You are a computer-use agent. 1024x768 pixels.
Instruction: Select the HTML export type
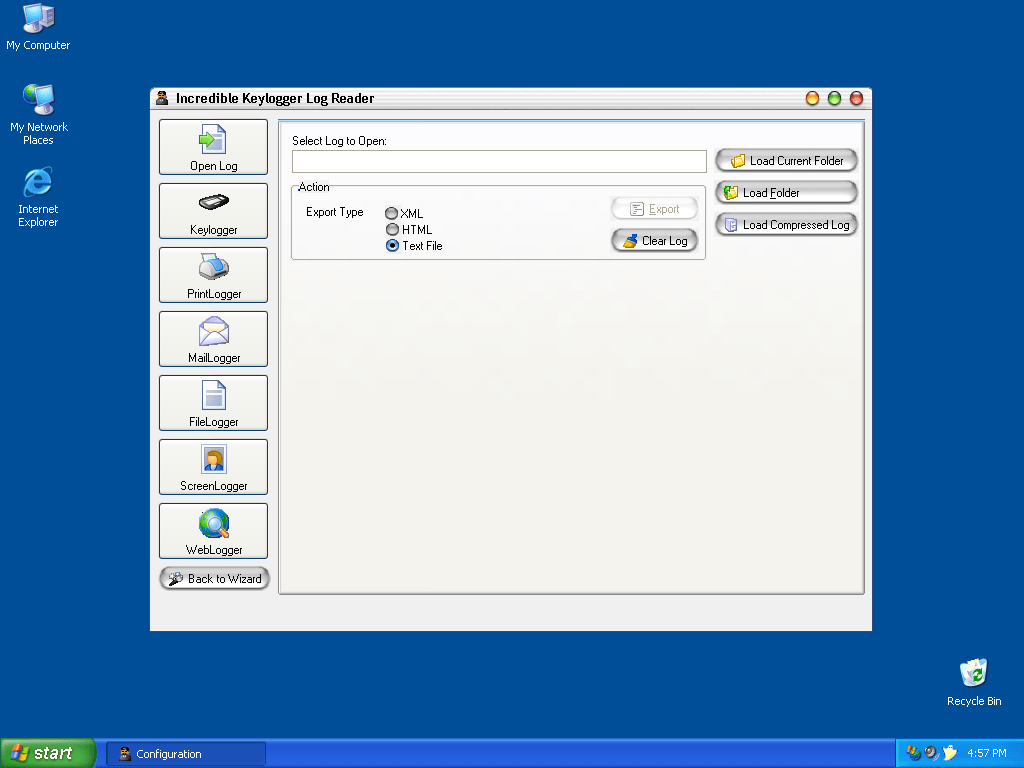click(x=392, y=229)
